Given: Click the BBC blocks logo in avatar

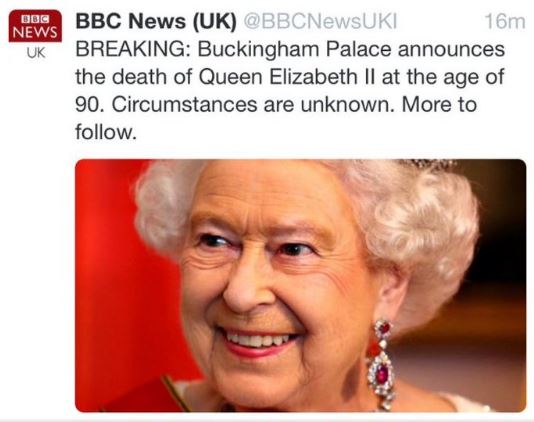Looking at the screenshot, I should (35, 19).
